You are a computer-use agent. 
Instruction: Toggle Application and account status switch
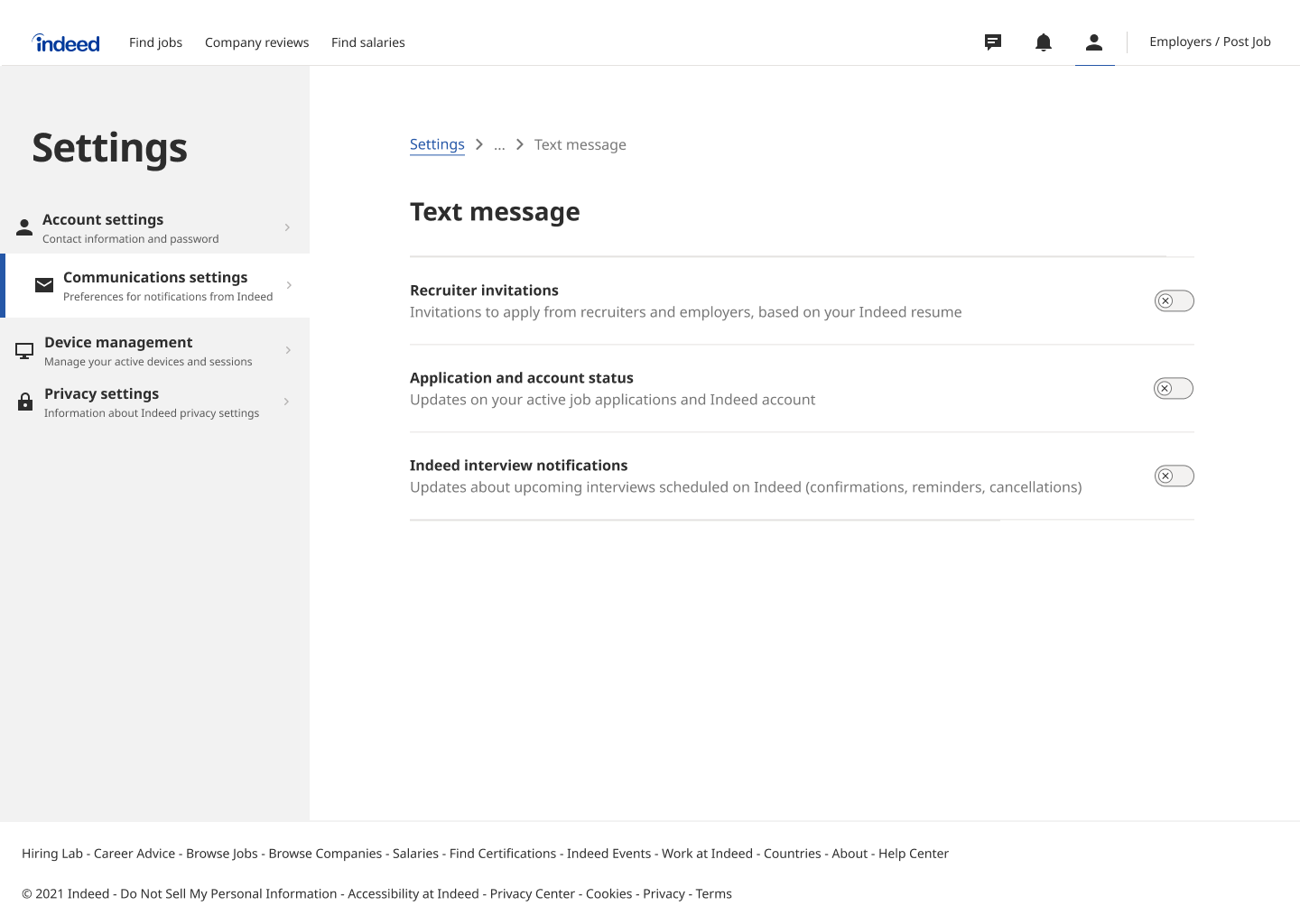(1174, 388)
